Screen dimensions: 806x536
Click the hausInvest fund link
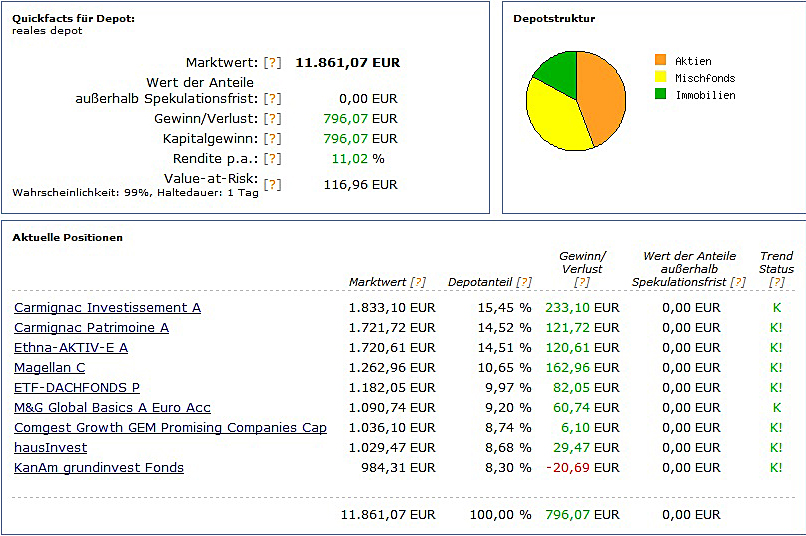pyautogui.click(x=50, y=448)
